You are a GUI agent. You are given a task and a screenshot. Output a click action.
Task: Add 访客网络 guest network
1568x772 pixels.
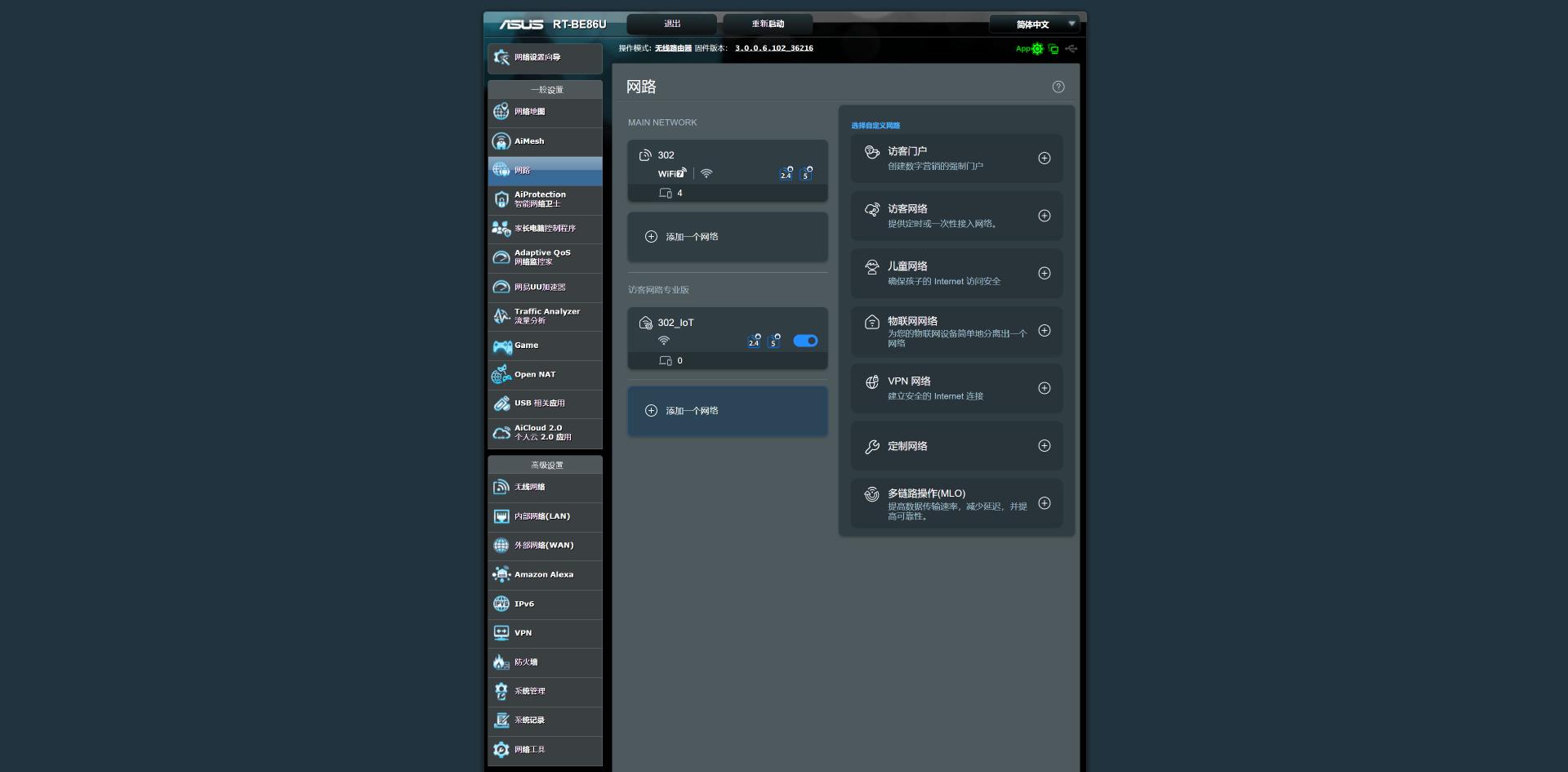(x=1044, y=216)
